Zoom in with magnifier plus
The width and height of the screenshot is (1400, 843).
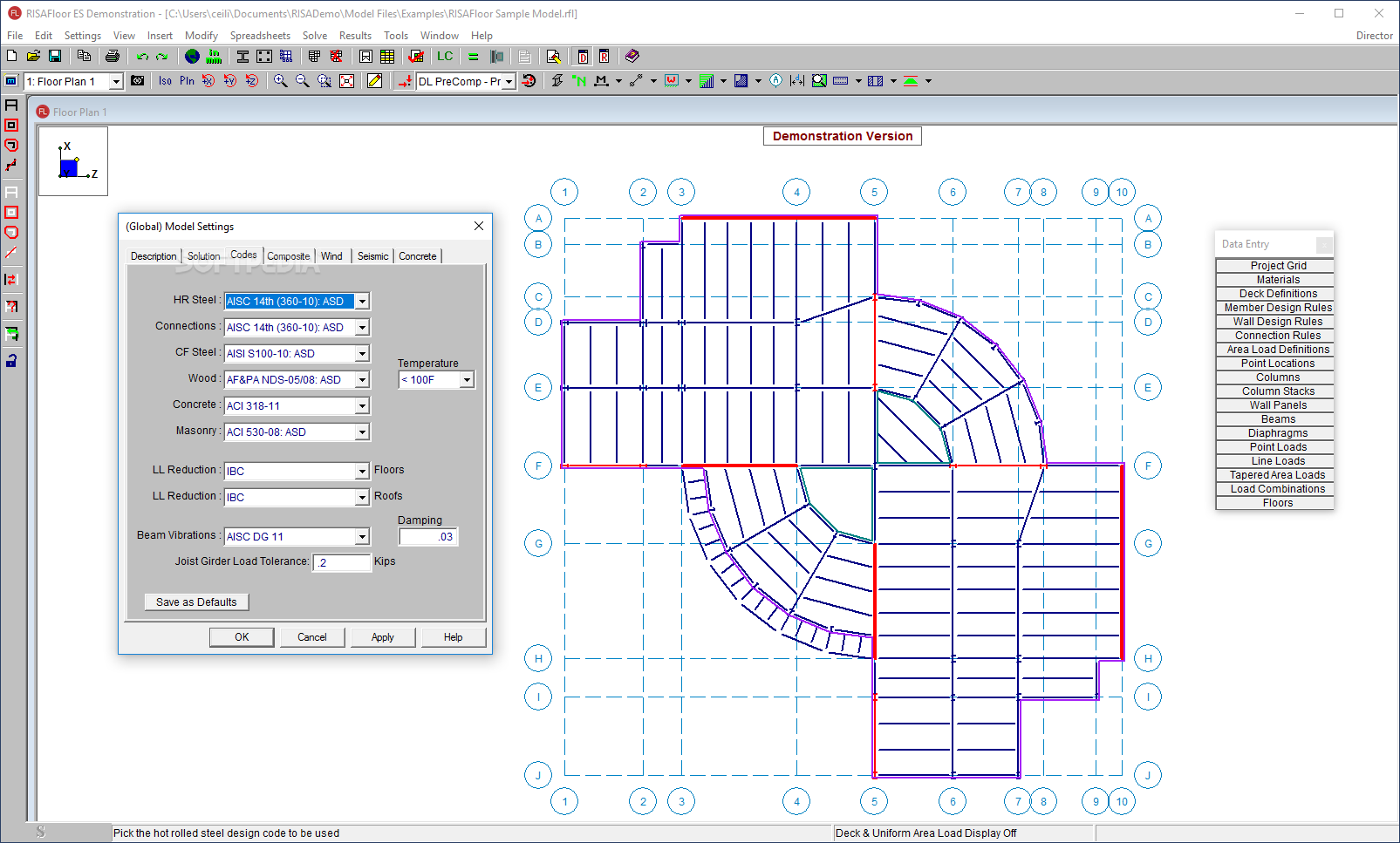[x=281, y=80]
